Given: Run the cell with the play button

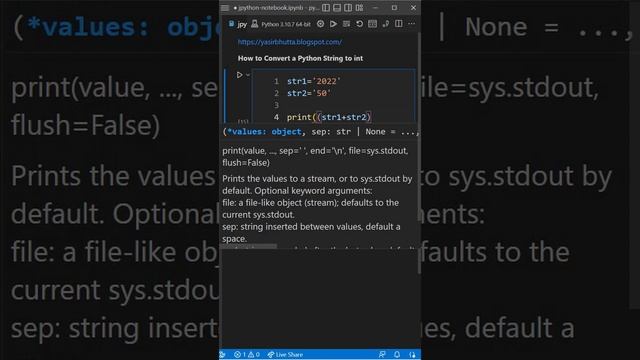Looking at the screenshot, I should [239, 75].
